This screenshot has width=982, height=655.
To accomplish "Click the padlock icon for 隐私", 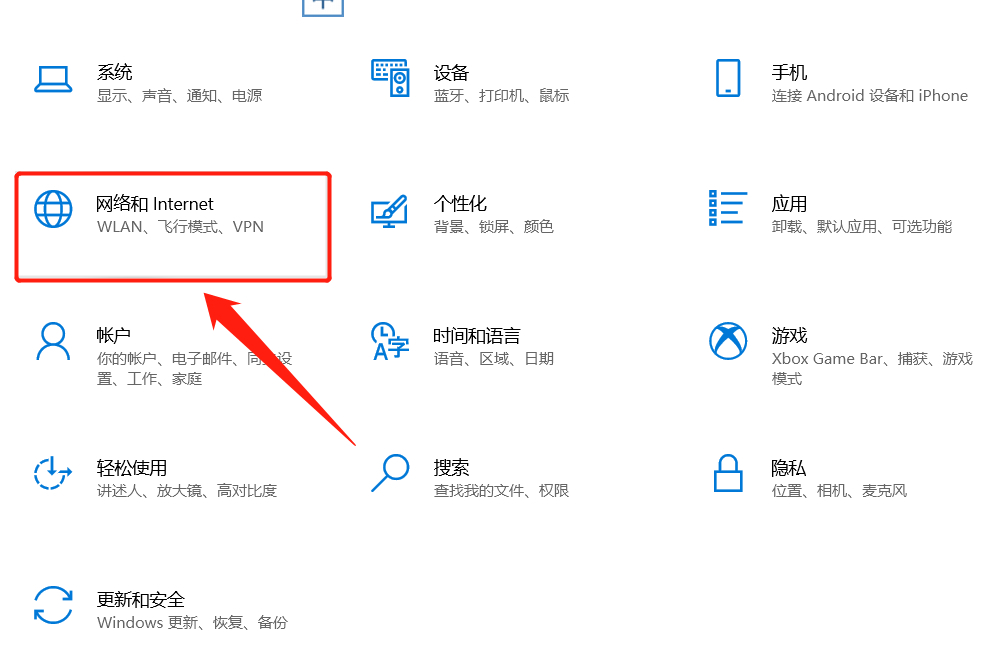I will pyautogui.click(x=727, y=473).
